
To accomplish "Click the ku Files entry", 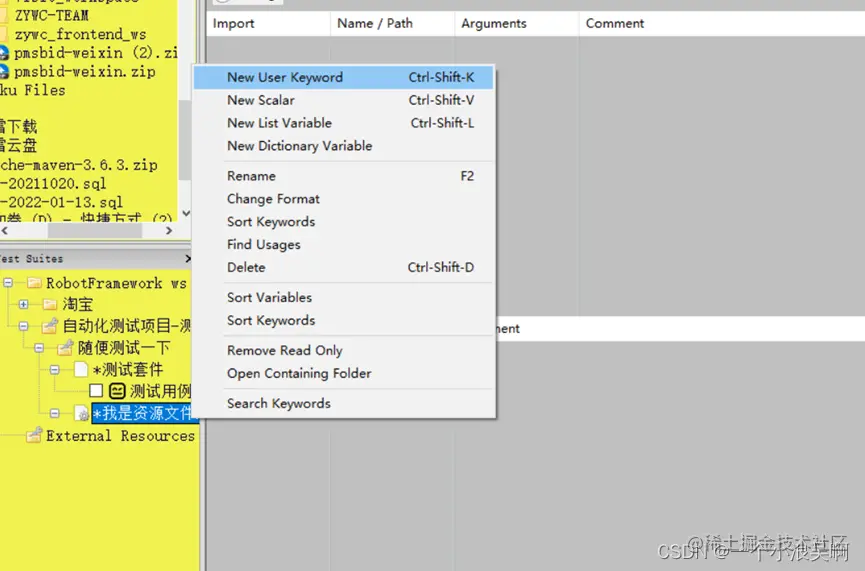I will 33,90.
